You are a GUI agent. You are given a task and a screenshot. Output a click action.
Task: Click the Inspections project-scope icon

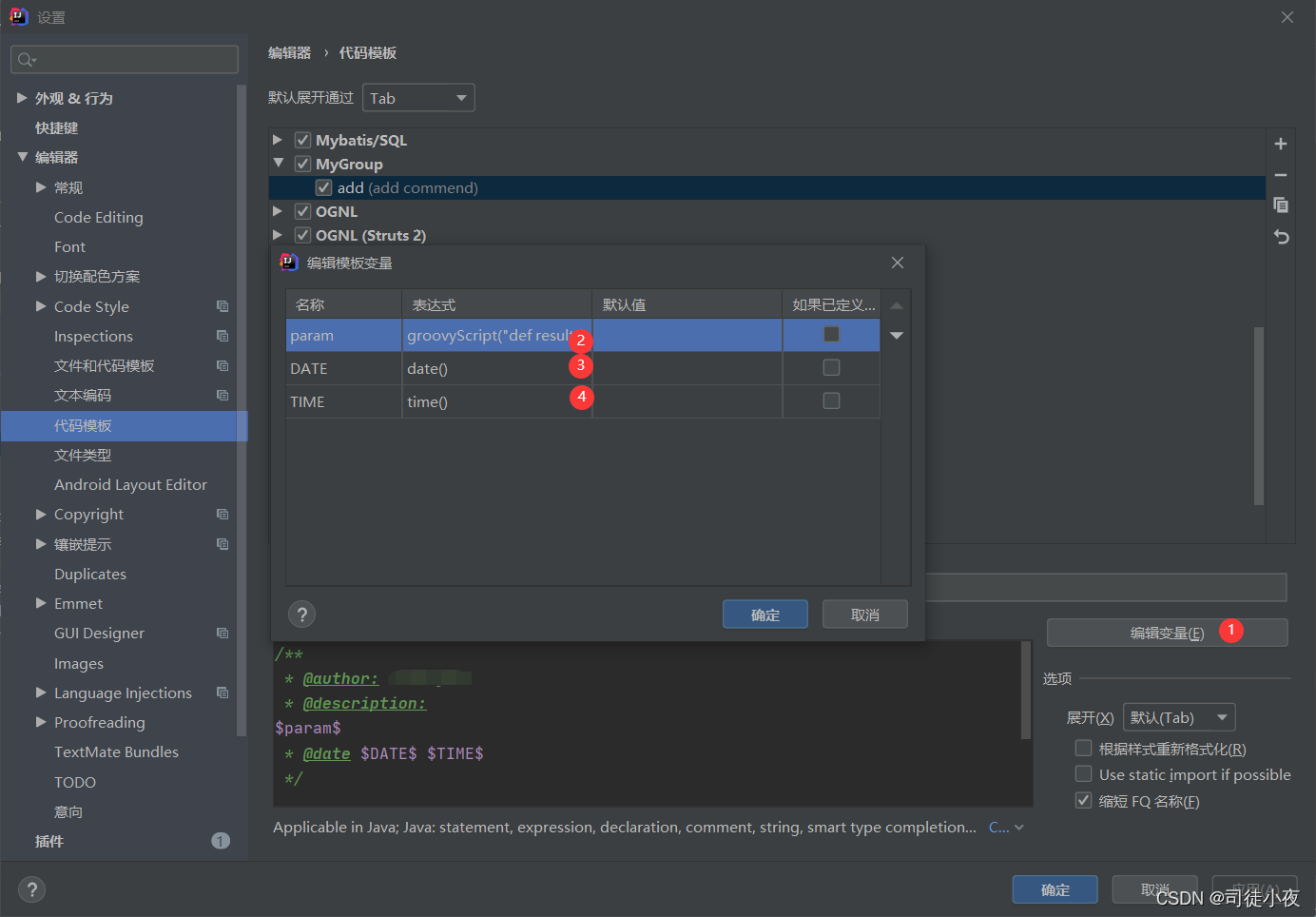point(223,336)
